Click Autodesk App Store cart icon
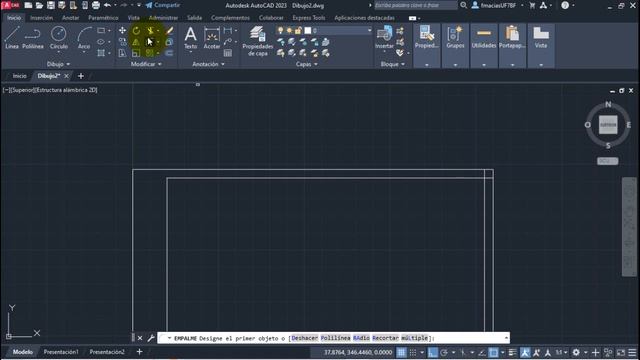640x360 pixels. [532, 5]
